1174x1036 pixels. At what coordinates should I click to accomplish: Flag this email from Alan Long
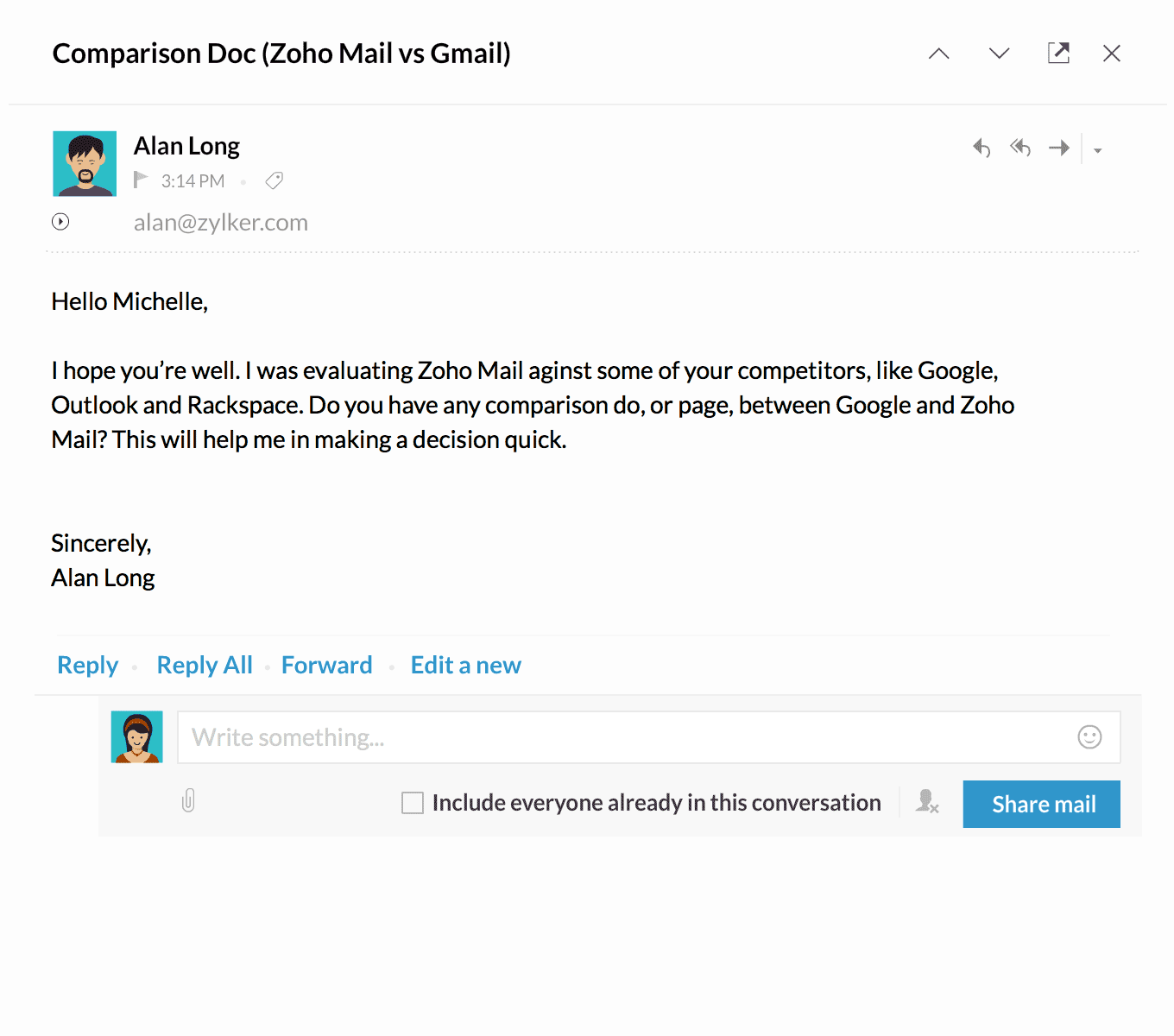tap(141, 180)
